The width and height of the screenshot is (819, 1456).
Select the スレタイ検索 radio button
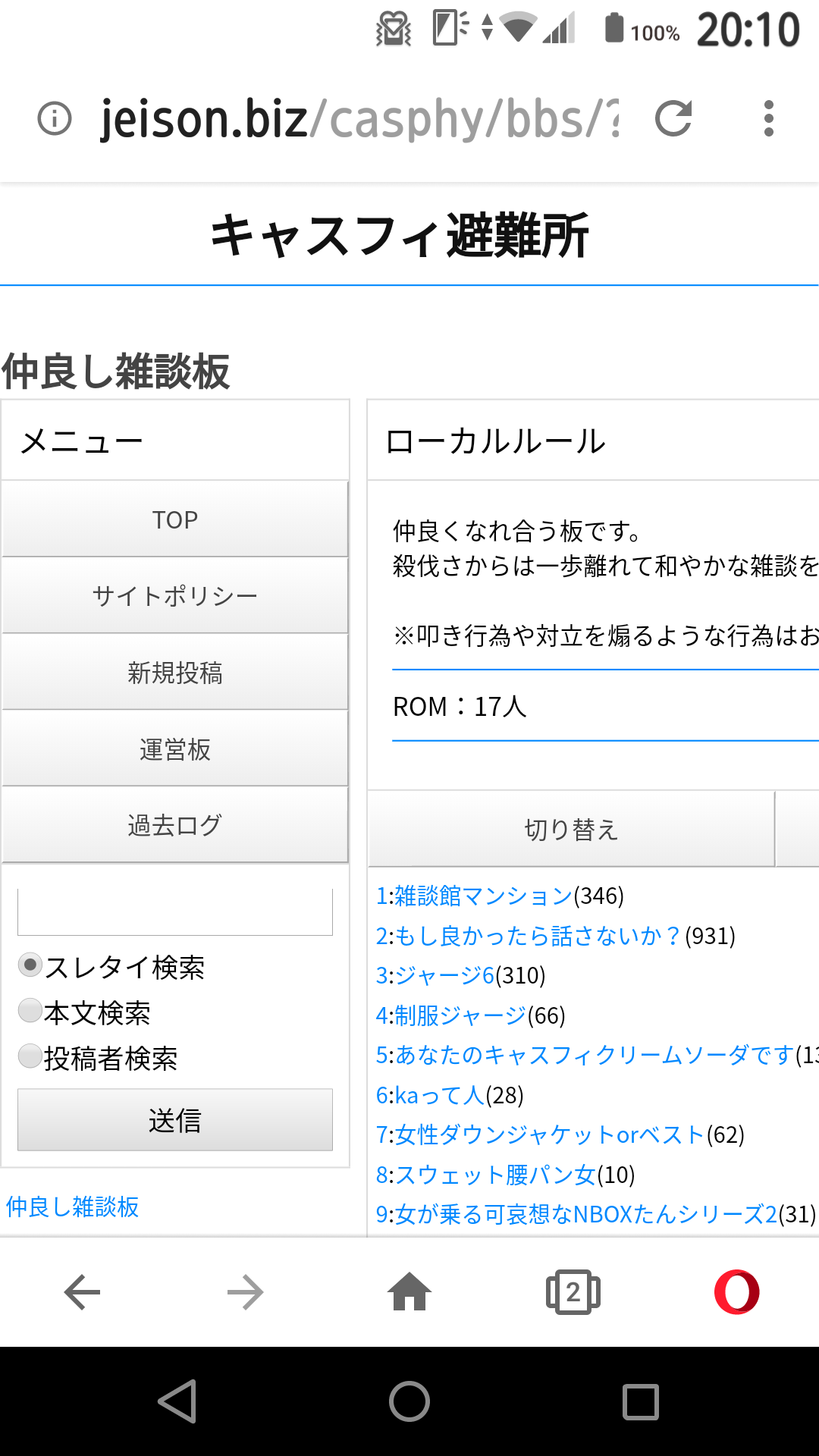coord(30,965)
